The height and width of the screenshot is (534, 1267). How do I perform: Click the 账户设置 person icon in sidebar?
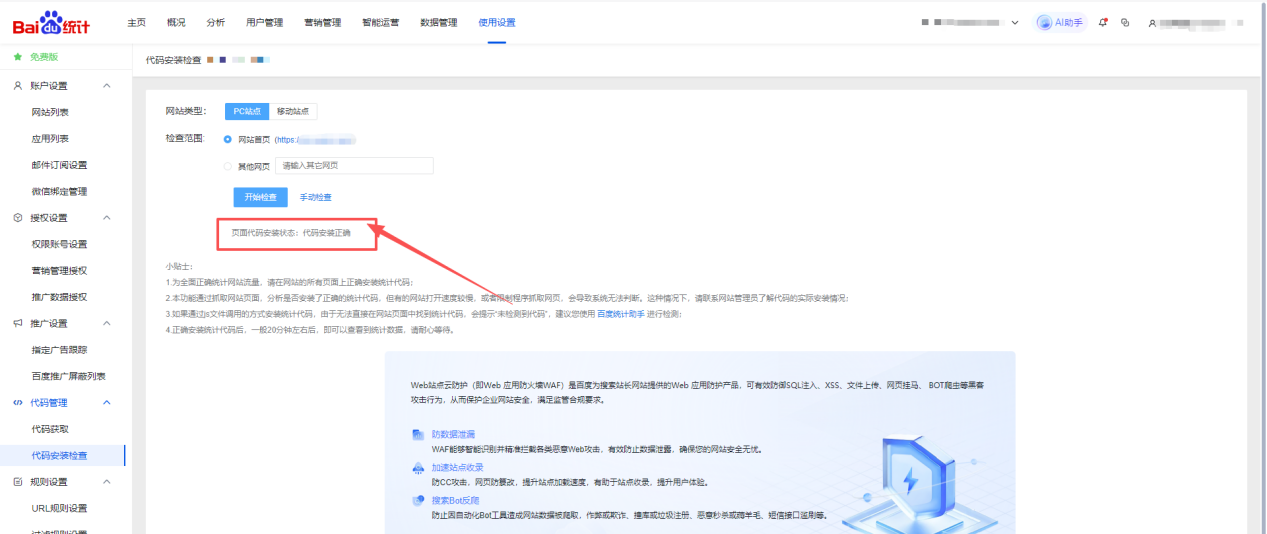pyautogui.click(x=18, y=86)
